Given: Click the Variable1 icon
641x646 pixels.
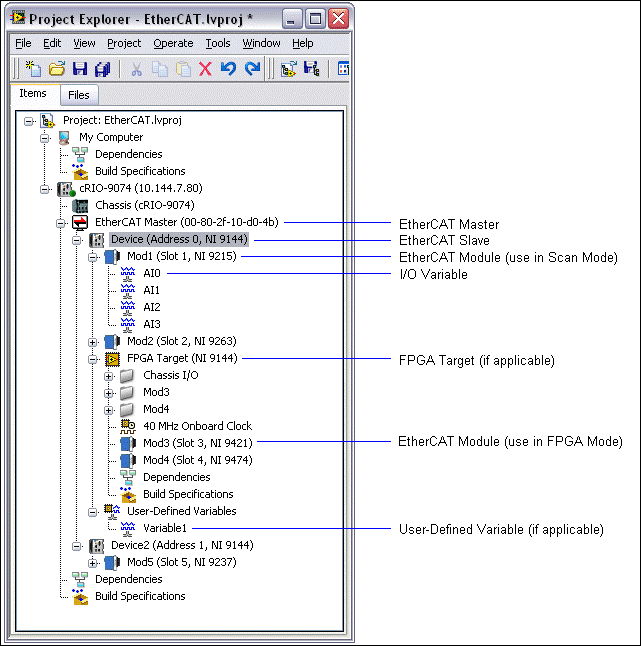Looking at the screenshot, I should [128, 529].
